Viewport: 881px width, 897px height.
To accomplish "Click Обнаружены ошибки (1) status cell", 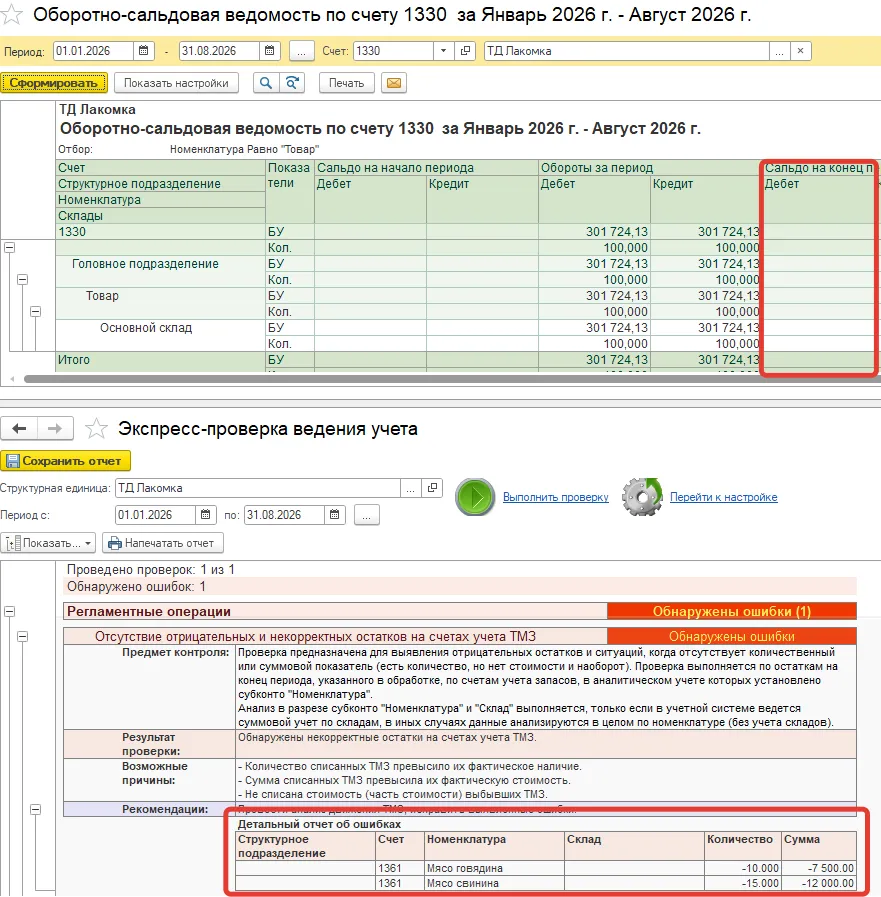I will coord(732,612).
